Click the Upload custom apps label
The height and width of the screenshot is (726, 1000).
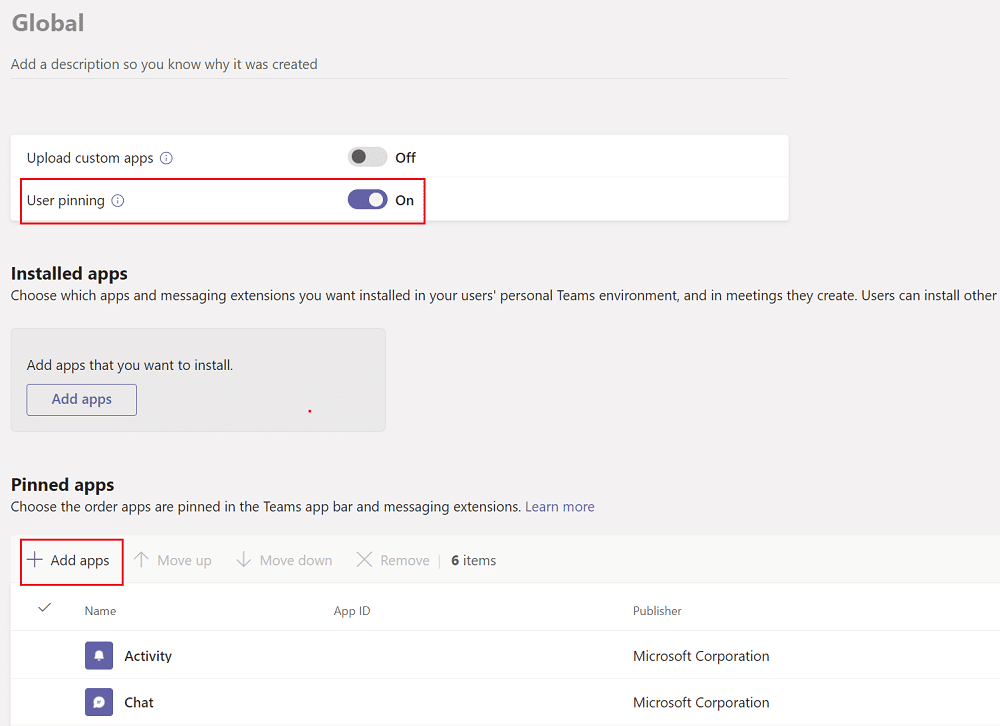coord(90,158)
